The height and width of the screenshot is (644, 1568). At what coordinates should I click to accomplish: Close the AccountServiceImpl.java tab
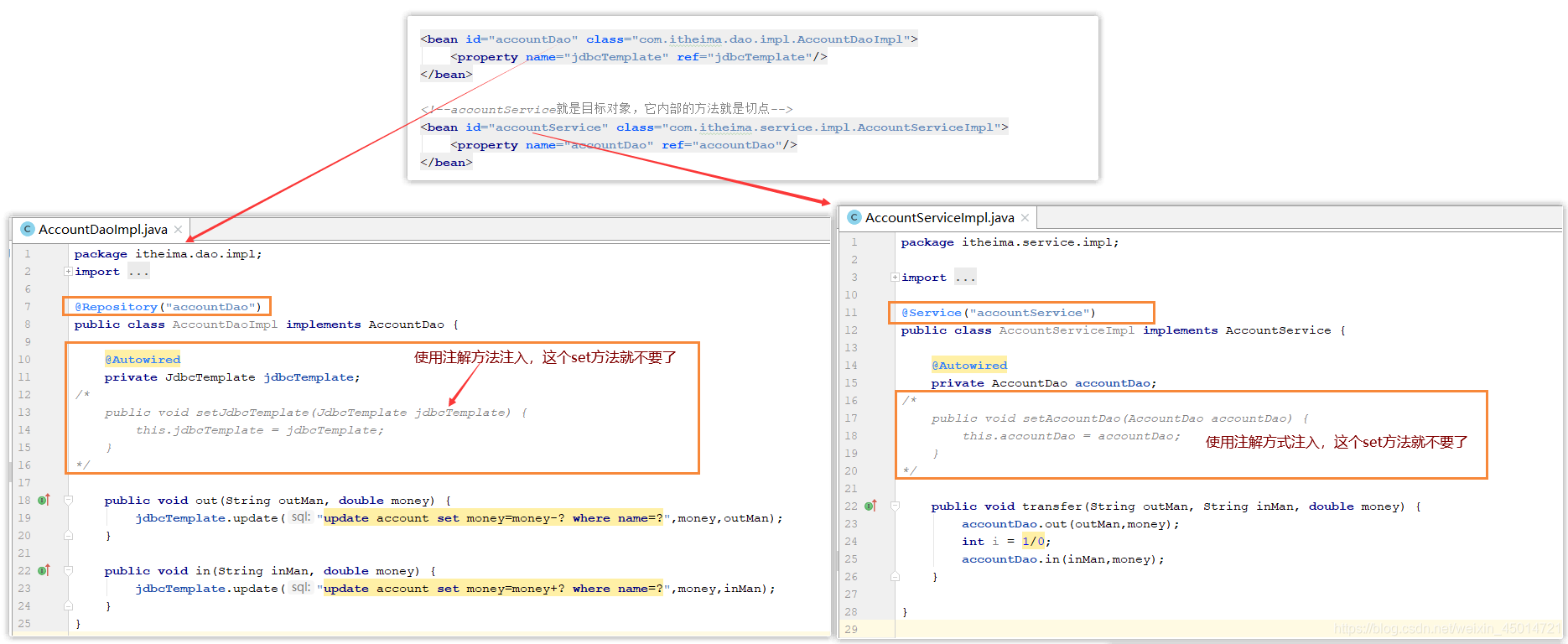1025,218
